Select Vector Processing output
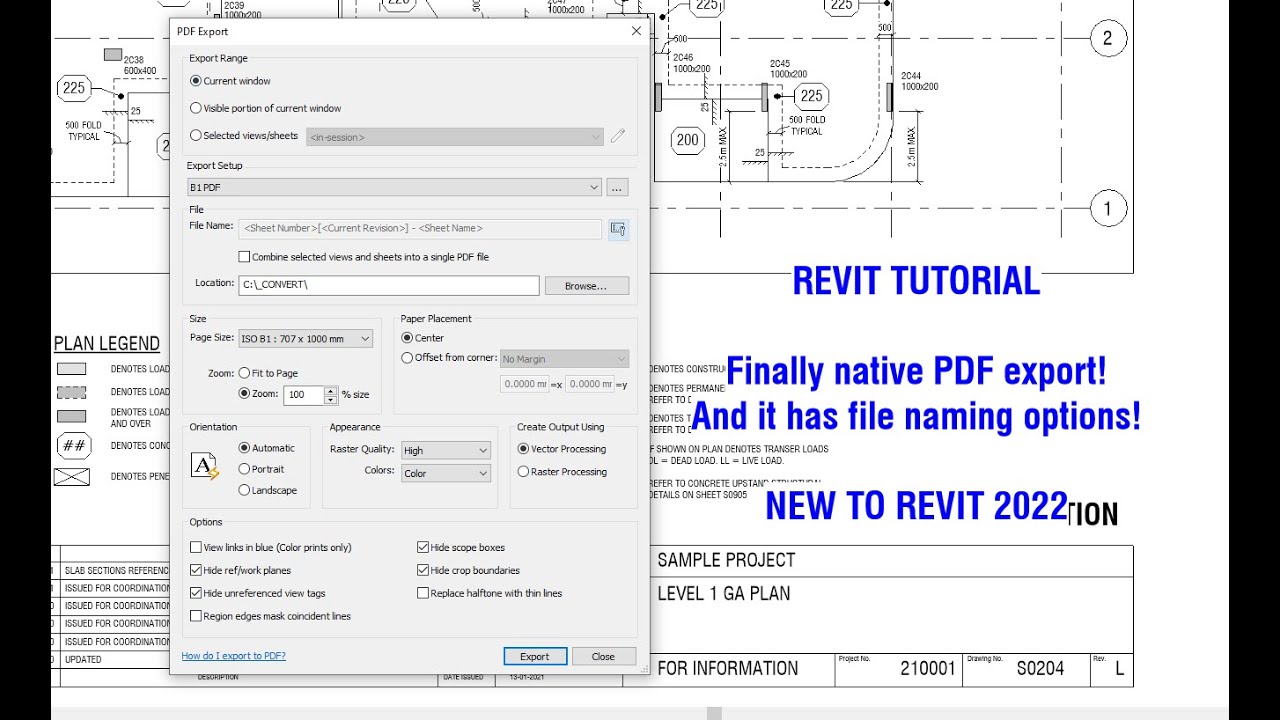Image resolution: width=1280 pixels, height=720 pixels. [x=523, y=449]
